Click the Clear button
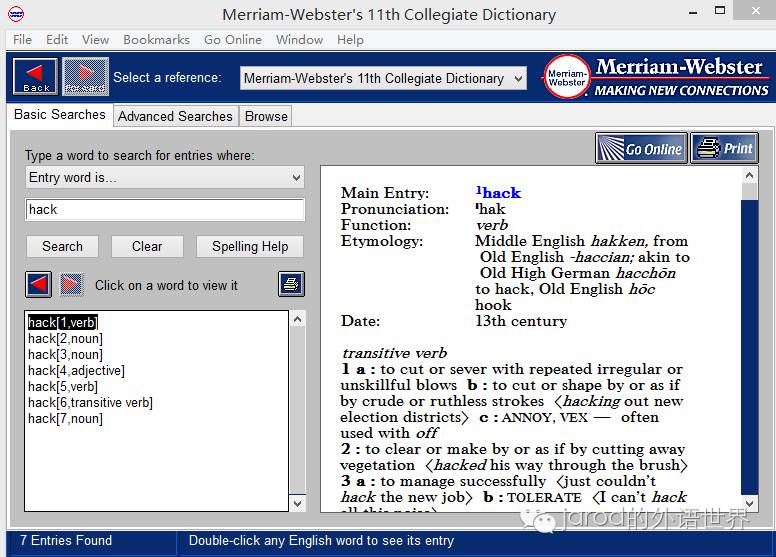 147,247
